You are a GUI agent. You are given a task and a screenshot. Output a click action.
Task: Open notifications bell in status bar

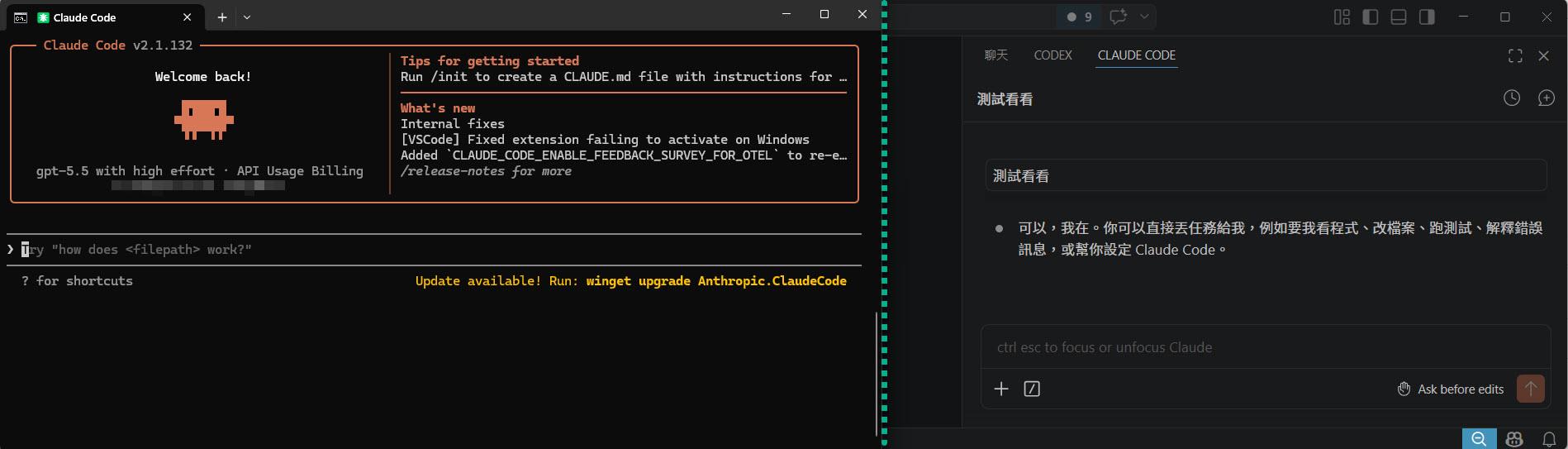tap(1548, 439)
